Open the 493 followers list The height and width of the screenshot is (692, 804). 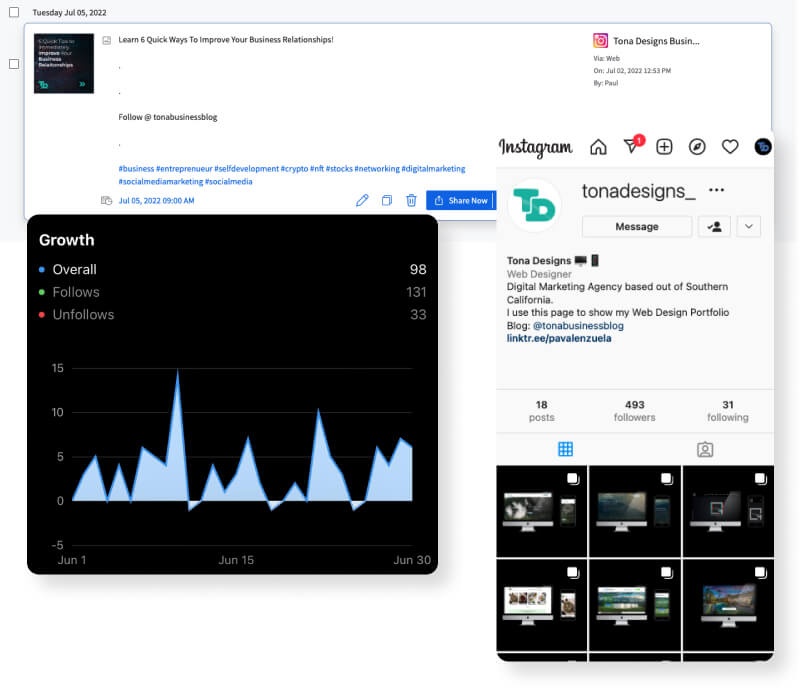tap(635, 411)
